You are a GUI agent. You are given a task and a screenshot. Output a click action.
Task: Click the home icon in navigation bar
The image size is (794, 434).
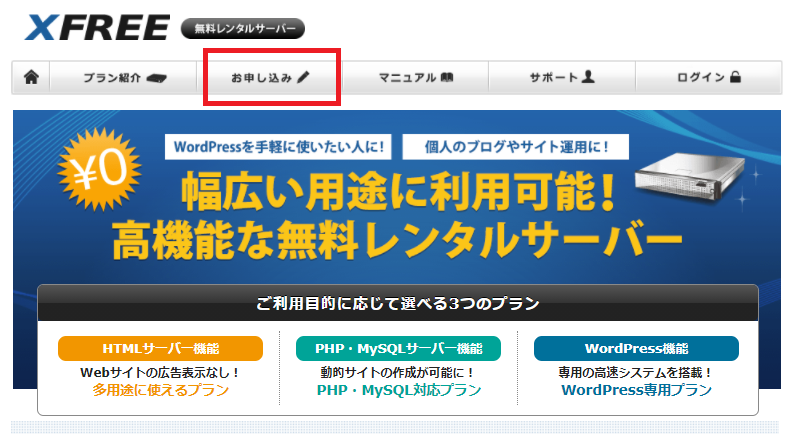(x=31, y=77)
